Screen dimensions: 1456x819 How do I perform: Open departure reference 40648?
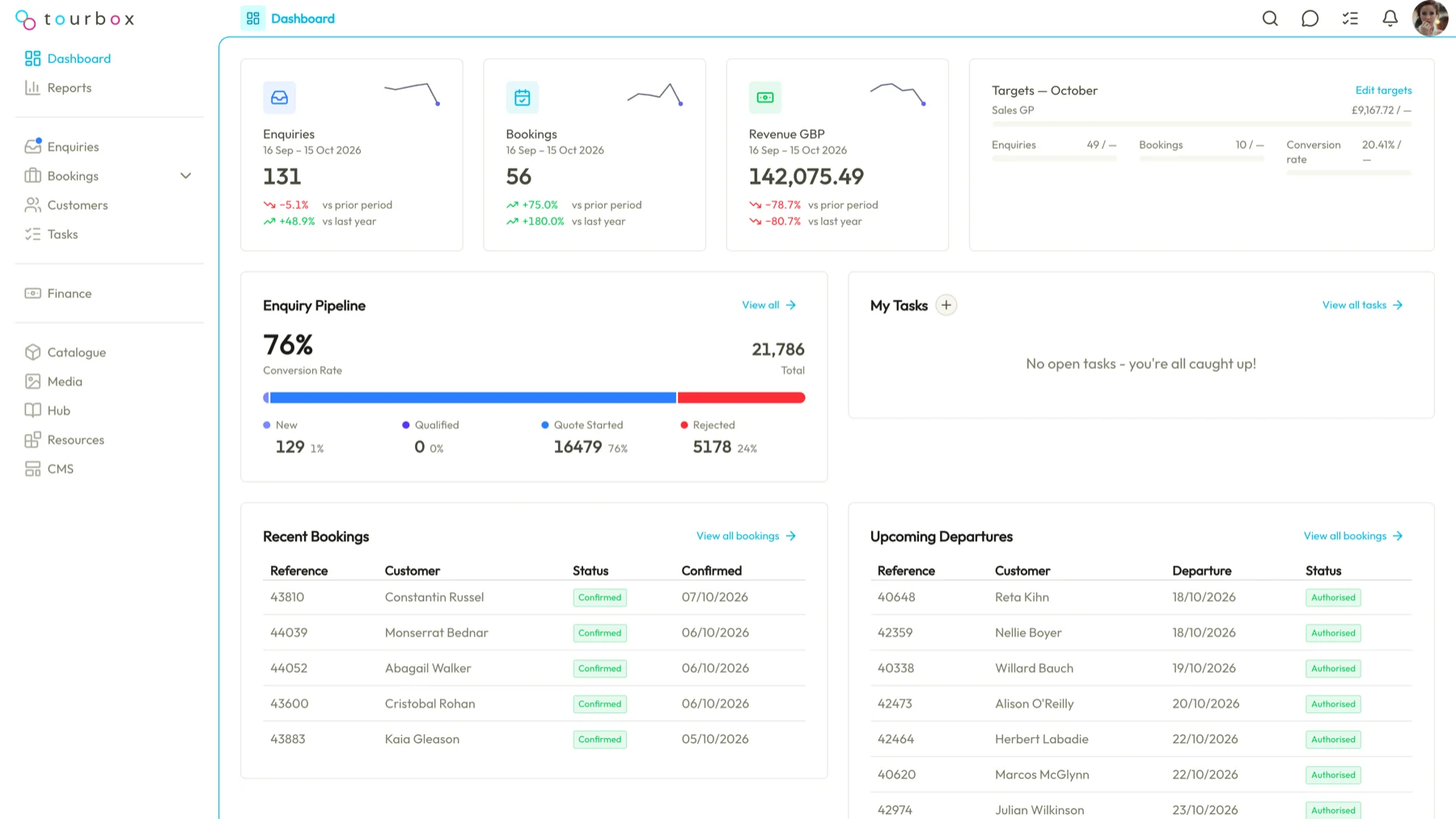pyautogui.click(x=896, y=597)
